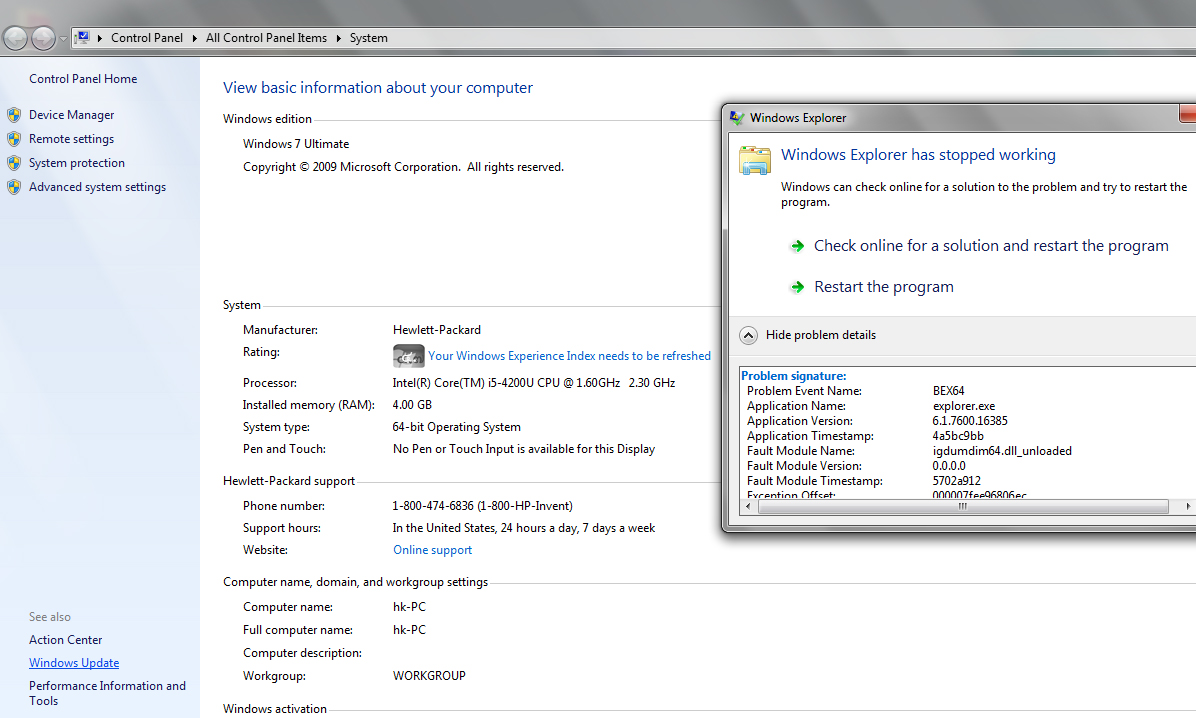Click green arrow beside Restart the program

coord(797,287)
